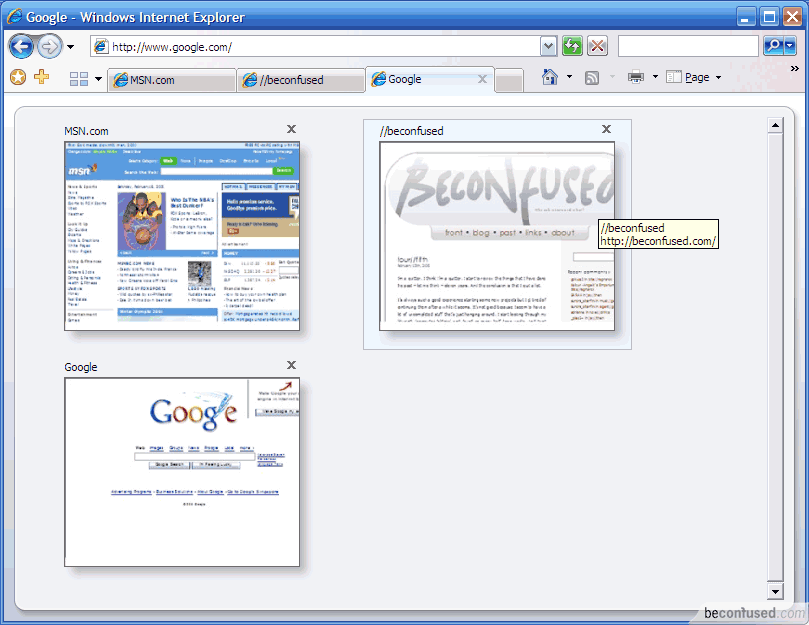Viewport: 809px width, 625px height.
Task: Open the recent pages dropdown beside Forward
Action: coord(71,47)
